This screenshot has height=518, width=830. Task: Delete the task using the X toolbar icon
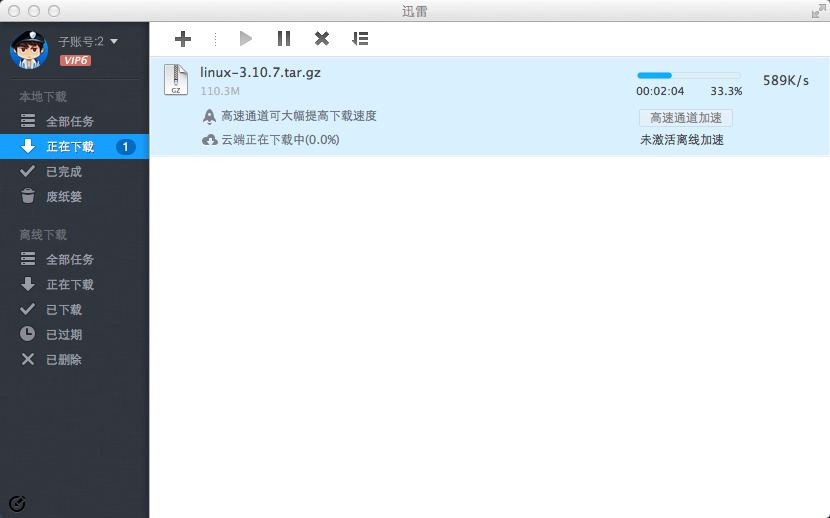(x=322, y=39)
